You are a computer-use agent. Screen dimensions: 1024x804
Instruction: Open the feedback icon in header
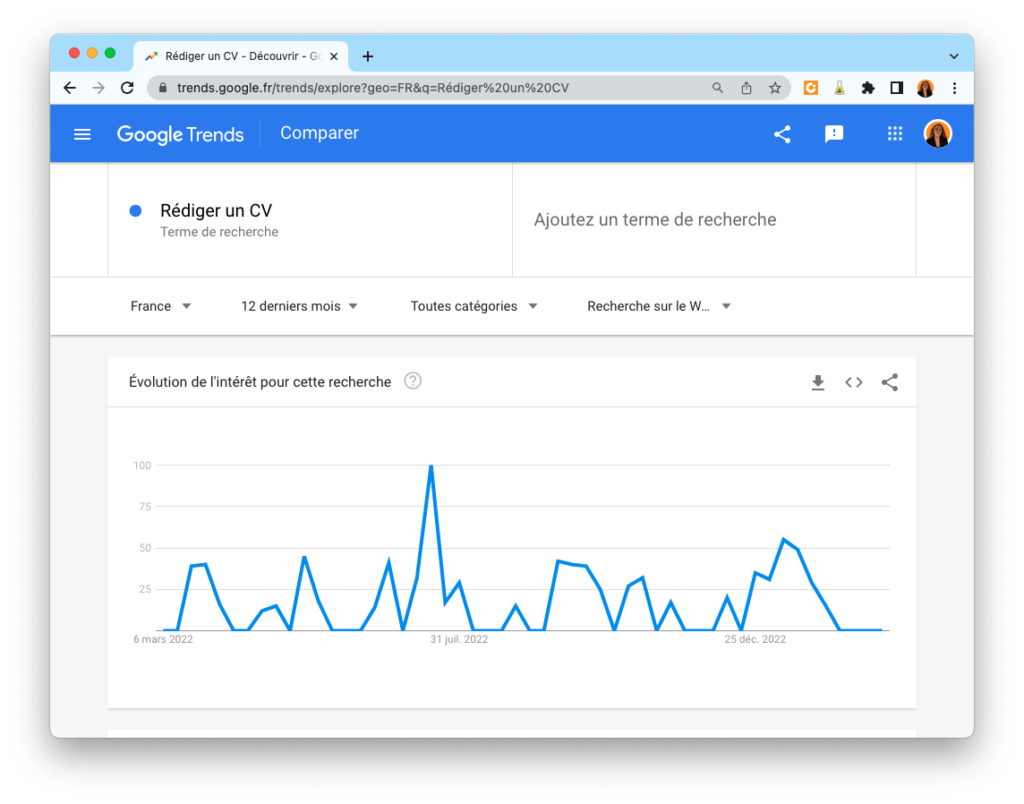(834, 135)
